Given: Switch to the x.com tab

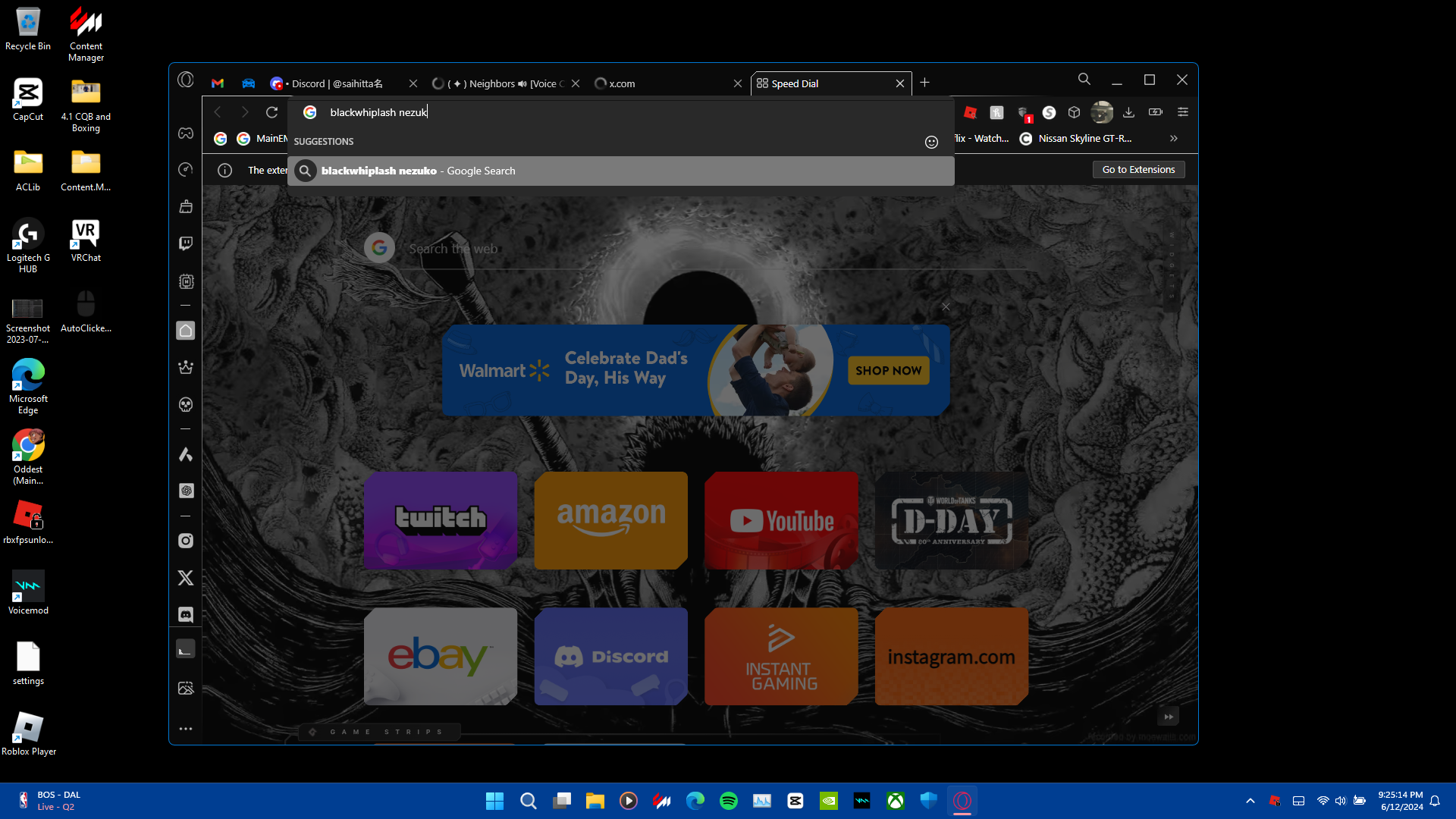Looking at the screenshot, I should (x=660, y=83).
